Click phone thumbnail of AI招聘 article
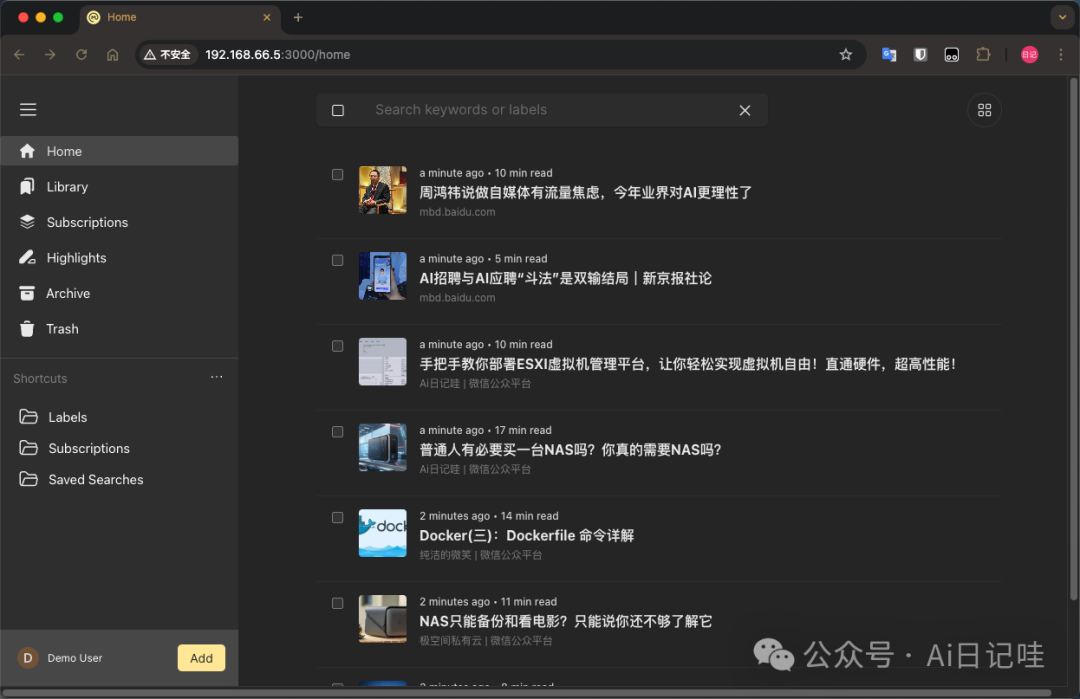1080x699 pixels. pos(382,275)
